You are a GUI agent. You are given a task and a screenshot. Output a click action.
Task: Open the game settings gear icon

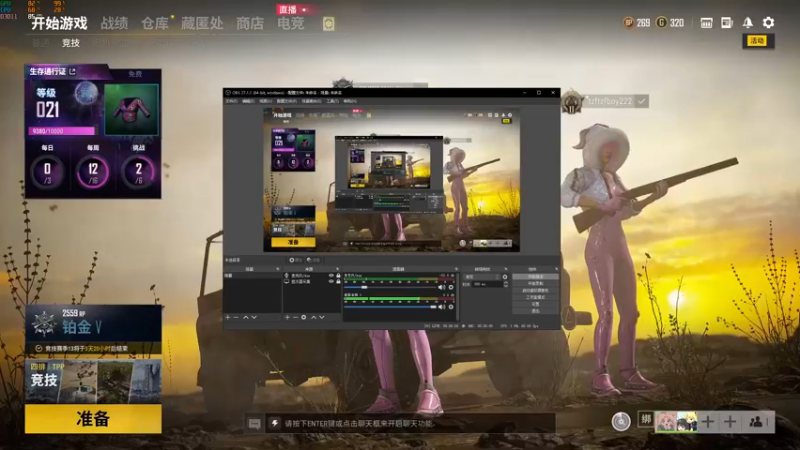(768, 22)
